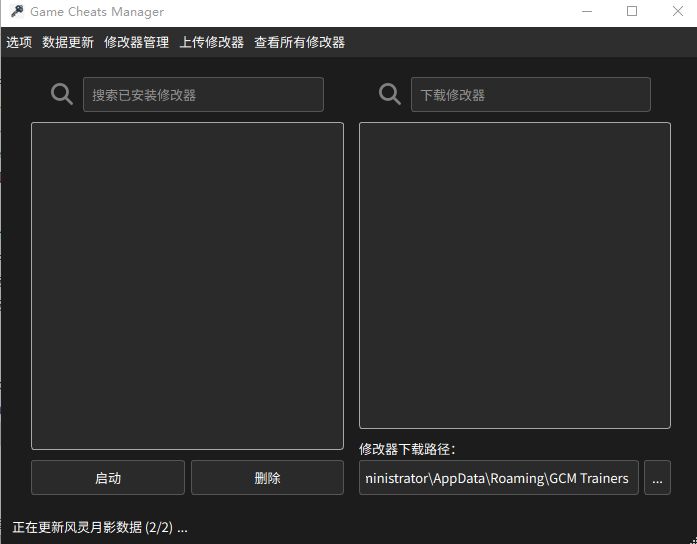Screen dimensions: 697x544
Task: Maximize the Game Cheats Manager window
Action: tap(632, 11)
